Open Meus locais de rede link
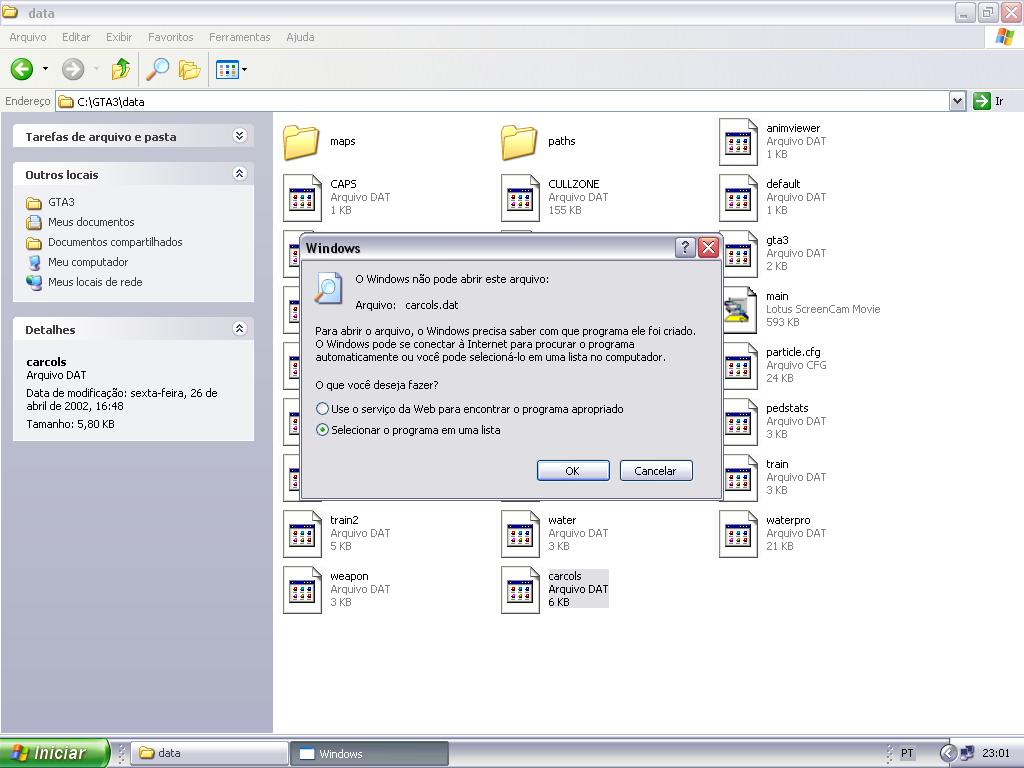 pos(95,282)
